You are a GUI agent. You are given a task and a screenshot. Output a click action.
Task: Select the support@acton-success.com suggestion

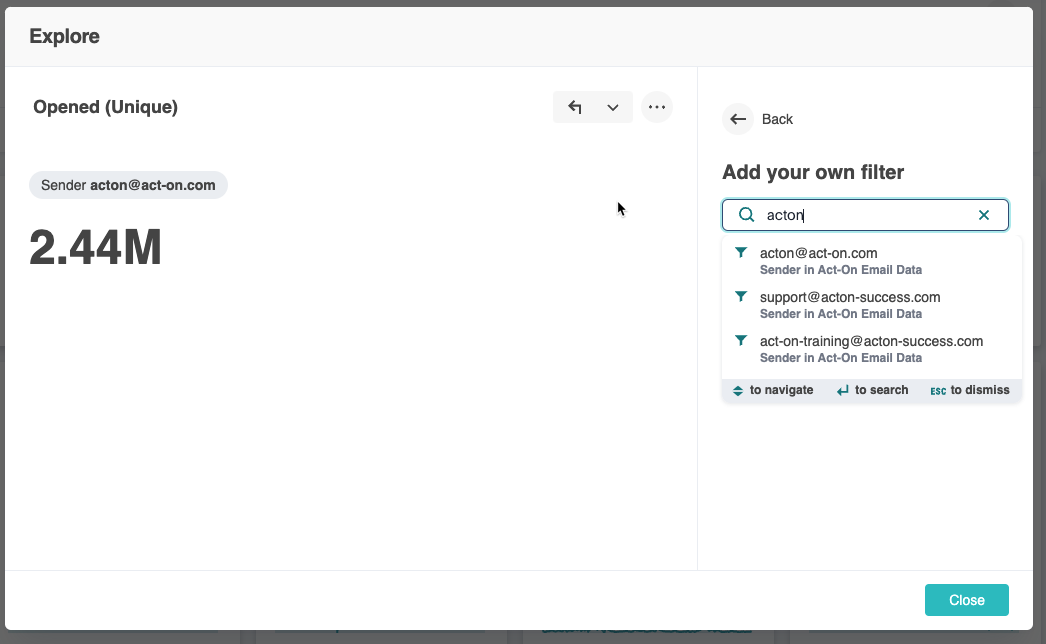pyautogui.click(x=849, y=297)
